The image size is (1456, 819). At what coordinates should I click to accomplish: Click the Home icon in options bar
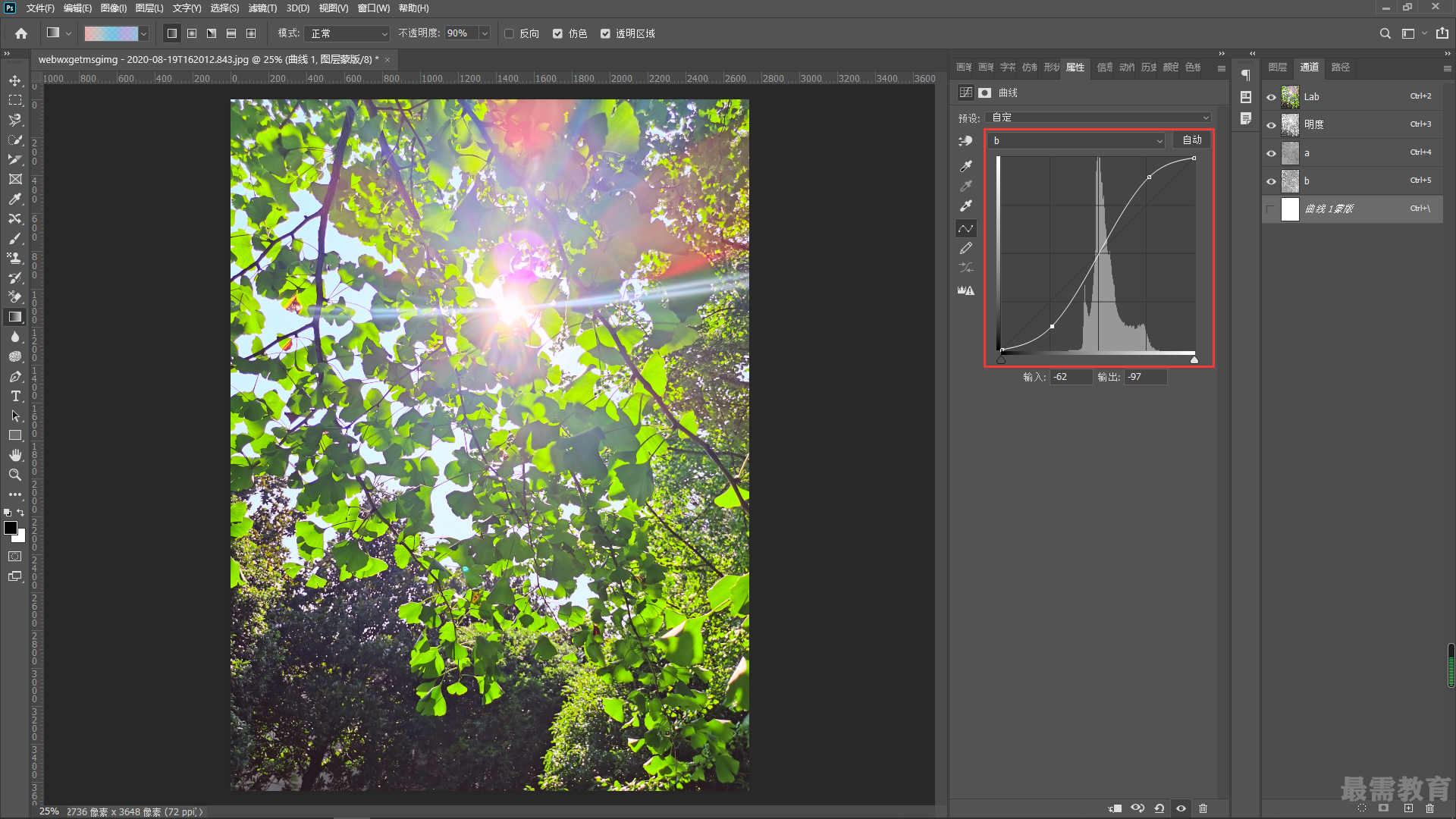pos(21,33)
